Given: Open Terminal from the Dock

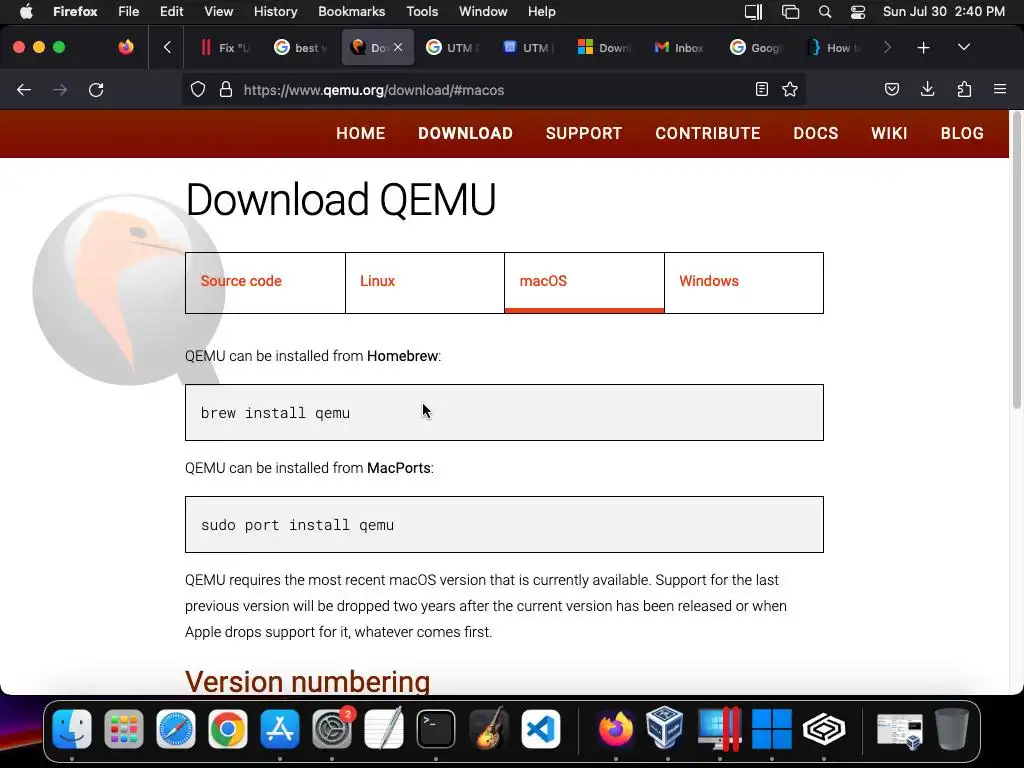Looking at the screenshot, I should (436, 729).
